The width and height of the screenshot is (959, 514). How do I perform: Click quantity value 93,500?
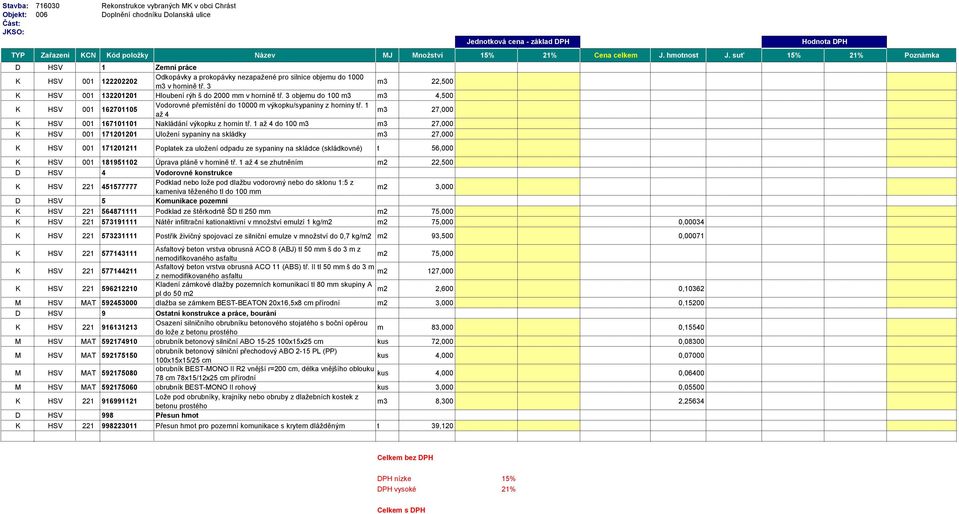tap(442, 236)
